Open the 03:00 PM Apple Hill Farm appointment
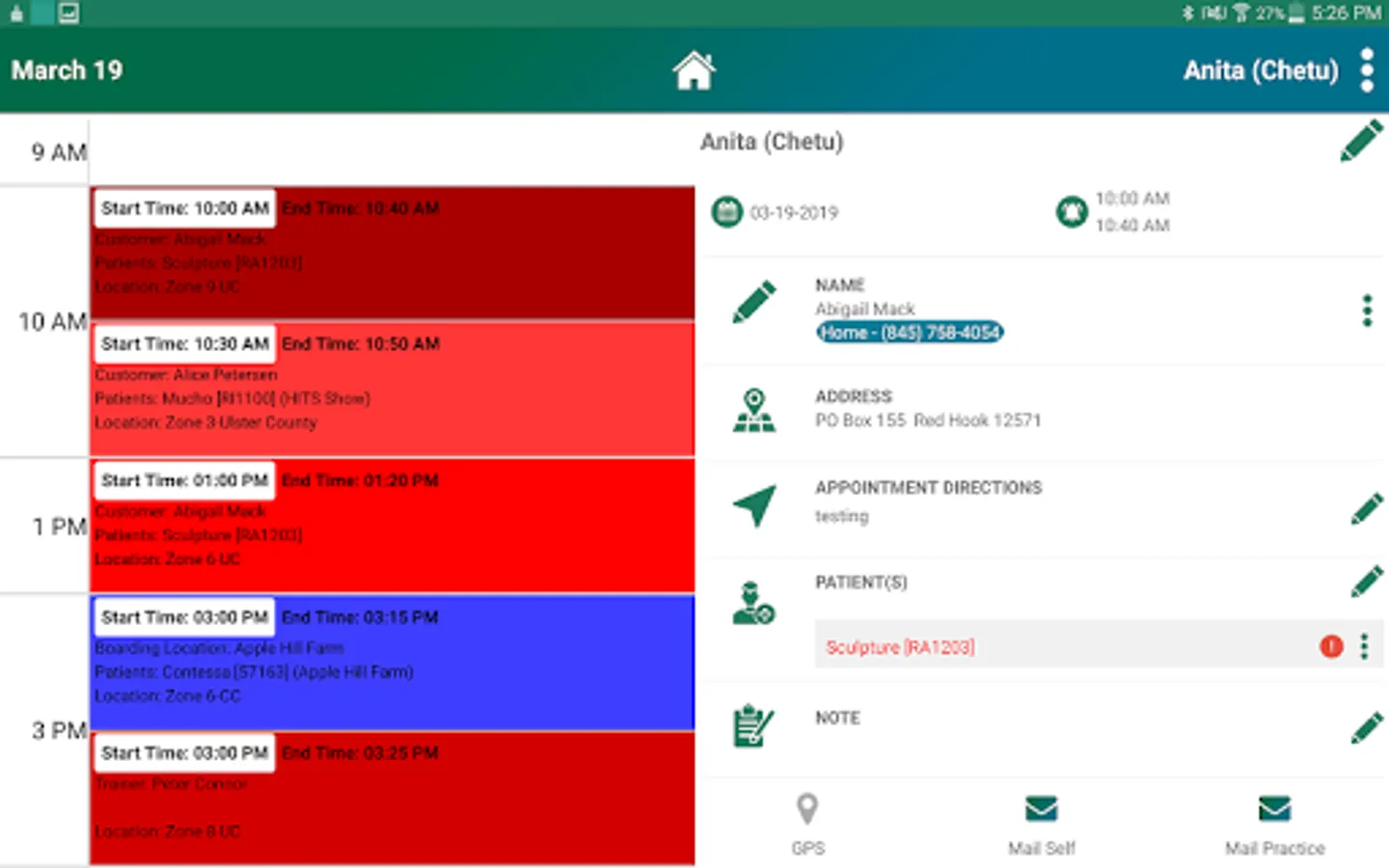 point(393,663)
